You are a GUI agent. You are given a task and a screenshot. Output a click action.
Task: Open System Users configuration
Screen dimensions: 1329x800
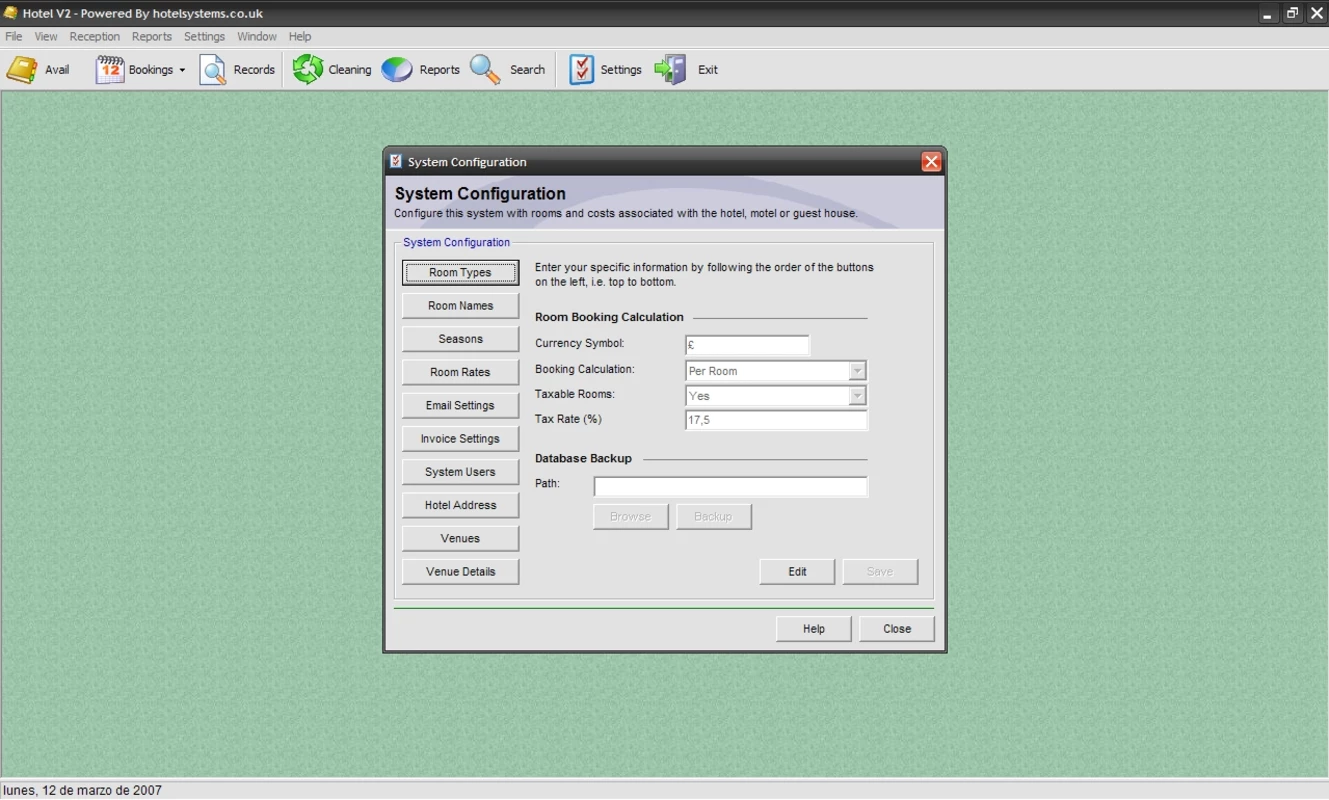(460, 472)
